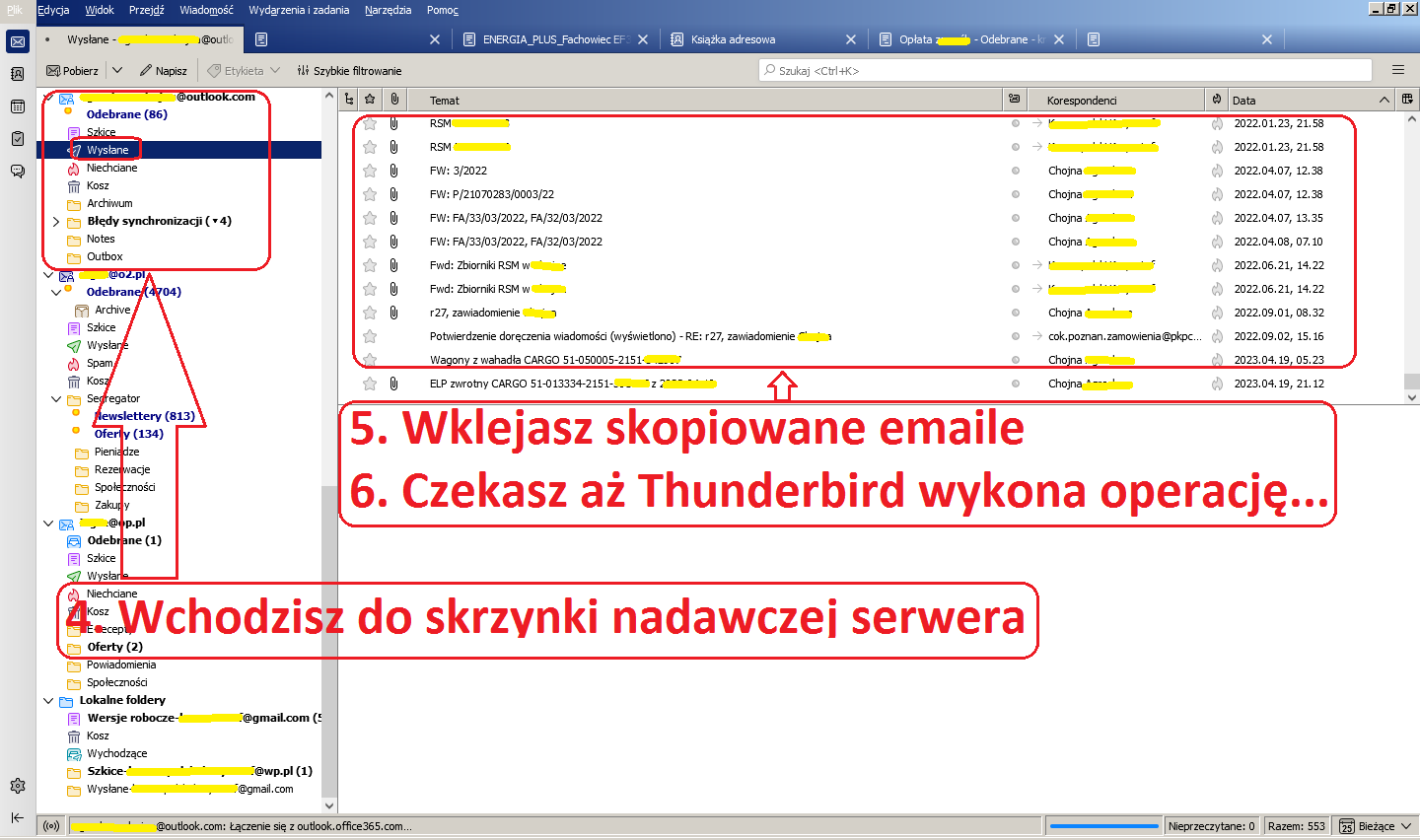Click the junk icon on the Potwierdzenie doręczenia row
The image size is (1420, 840).
coord(1217,336)
